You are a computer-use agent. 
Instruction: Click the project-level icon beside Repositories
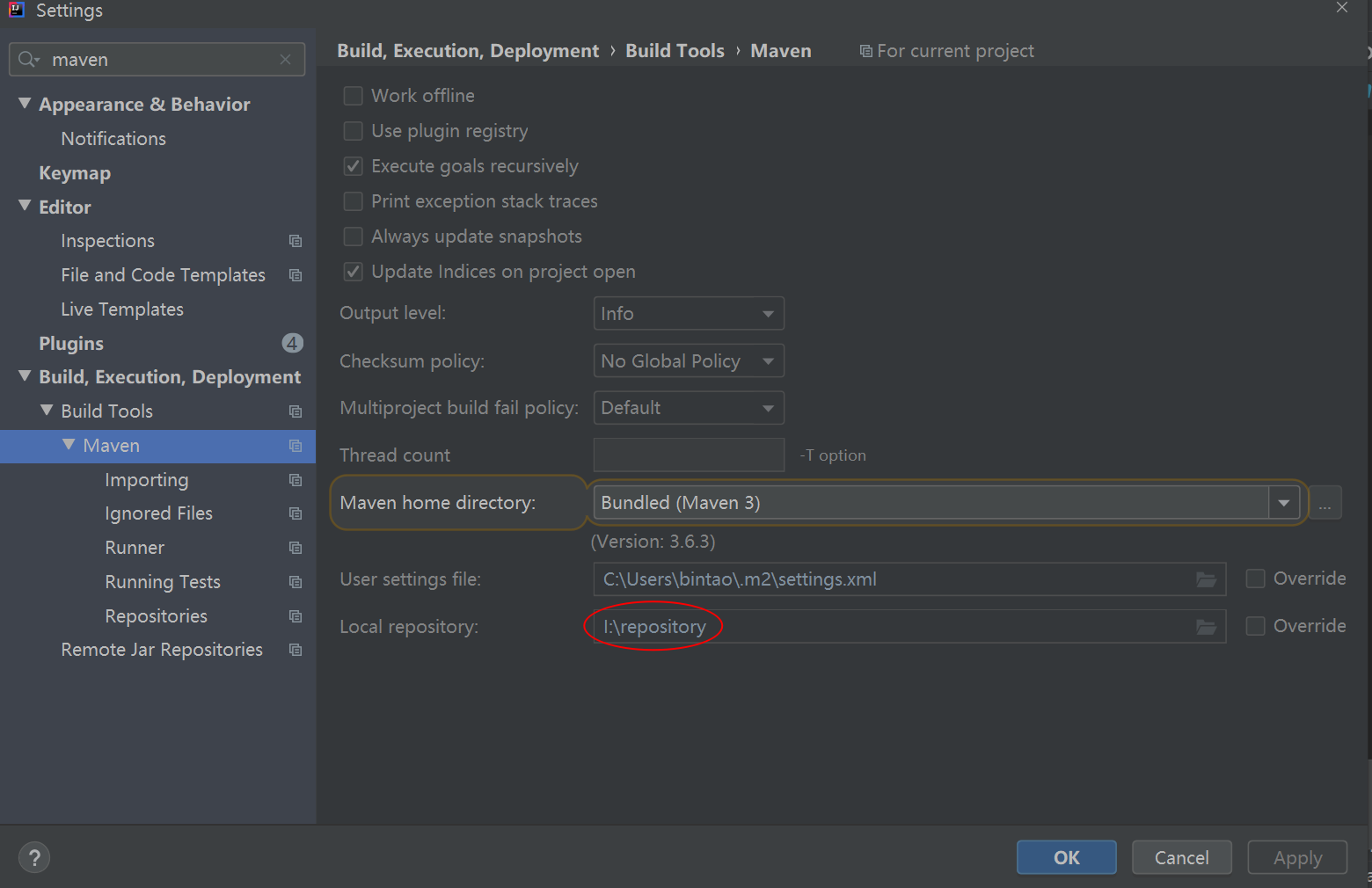pyautogui.click(x=296, y=616)
